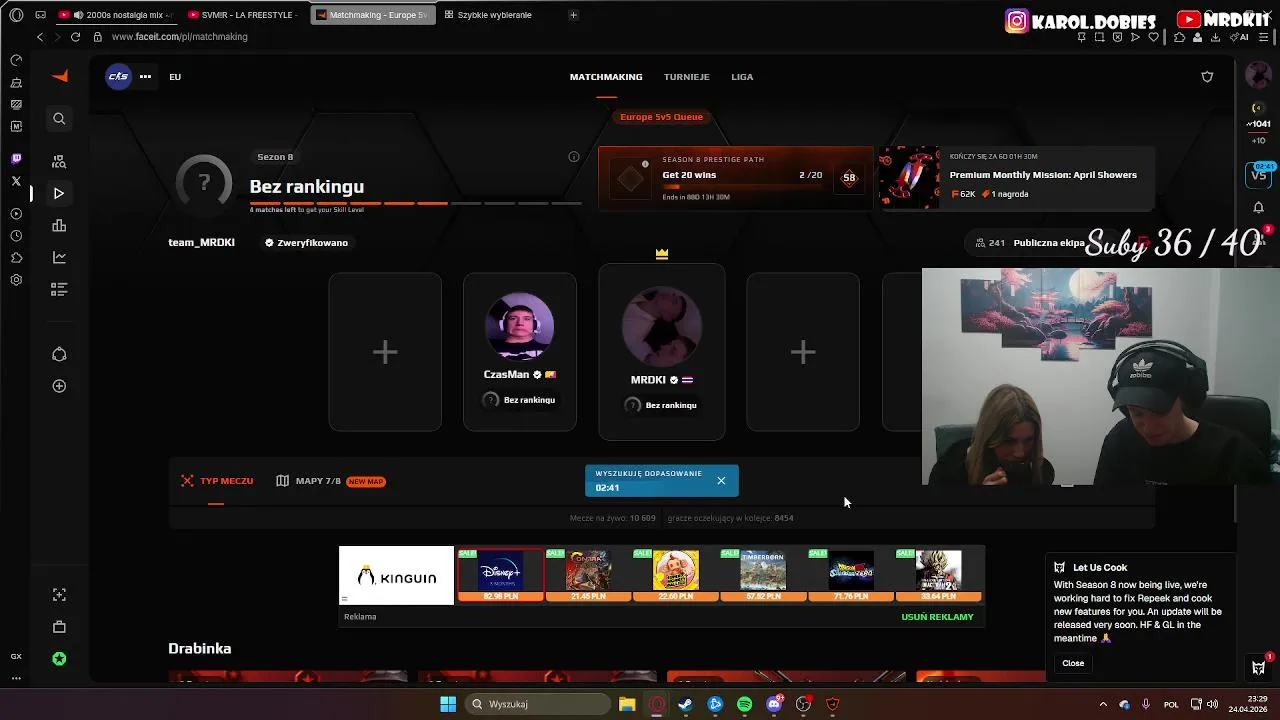
Task: Cancel the matchmaking search with X
Action: pos(721,481)
